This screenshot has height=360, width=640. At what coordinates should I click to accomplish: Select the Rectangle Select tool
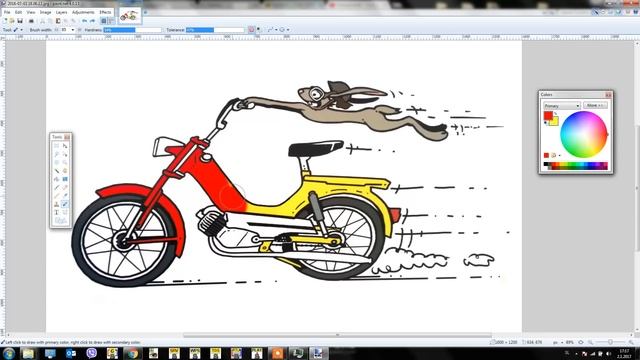click(x=57, y=146)
